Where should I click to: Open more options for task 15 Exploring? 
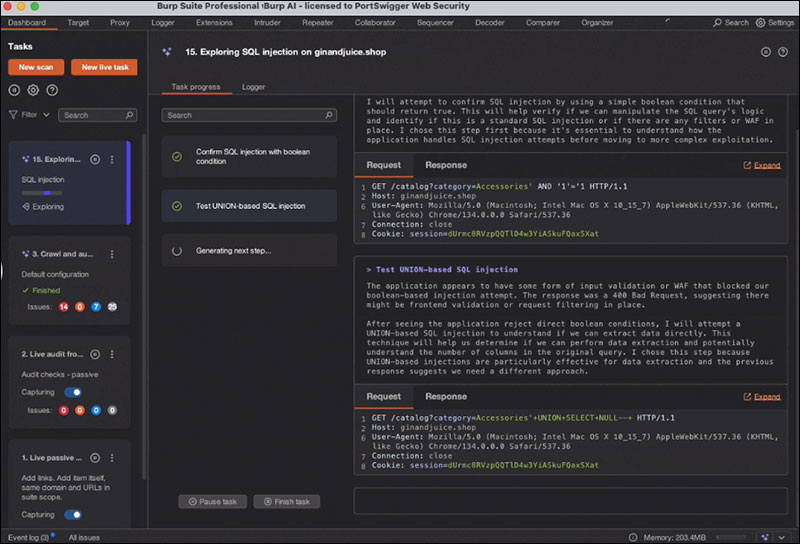click(112, 159)
